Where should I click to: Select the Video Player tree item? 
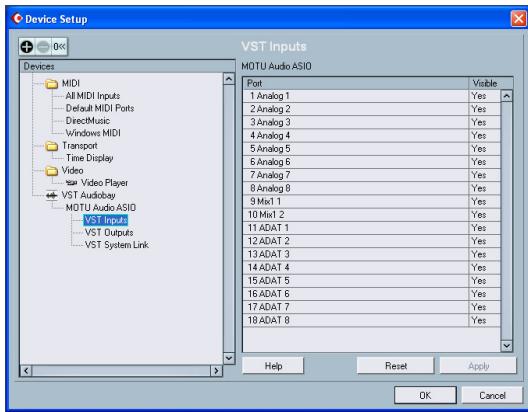[x=104, y=183]
